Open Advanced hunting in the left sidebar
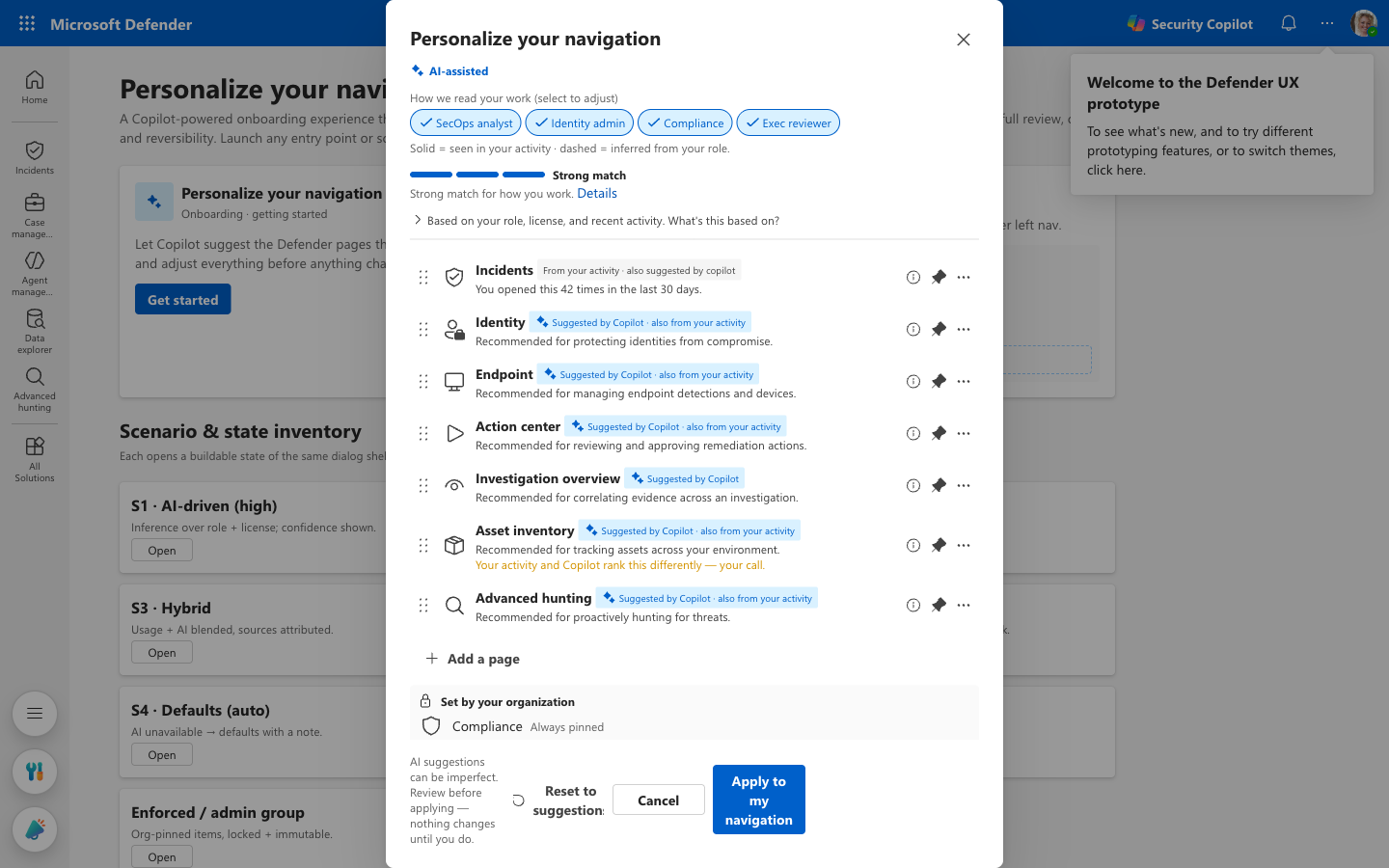 [35, 389]
